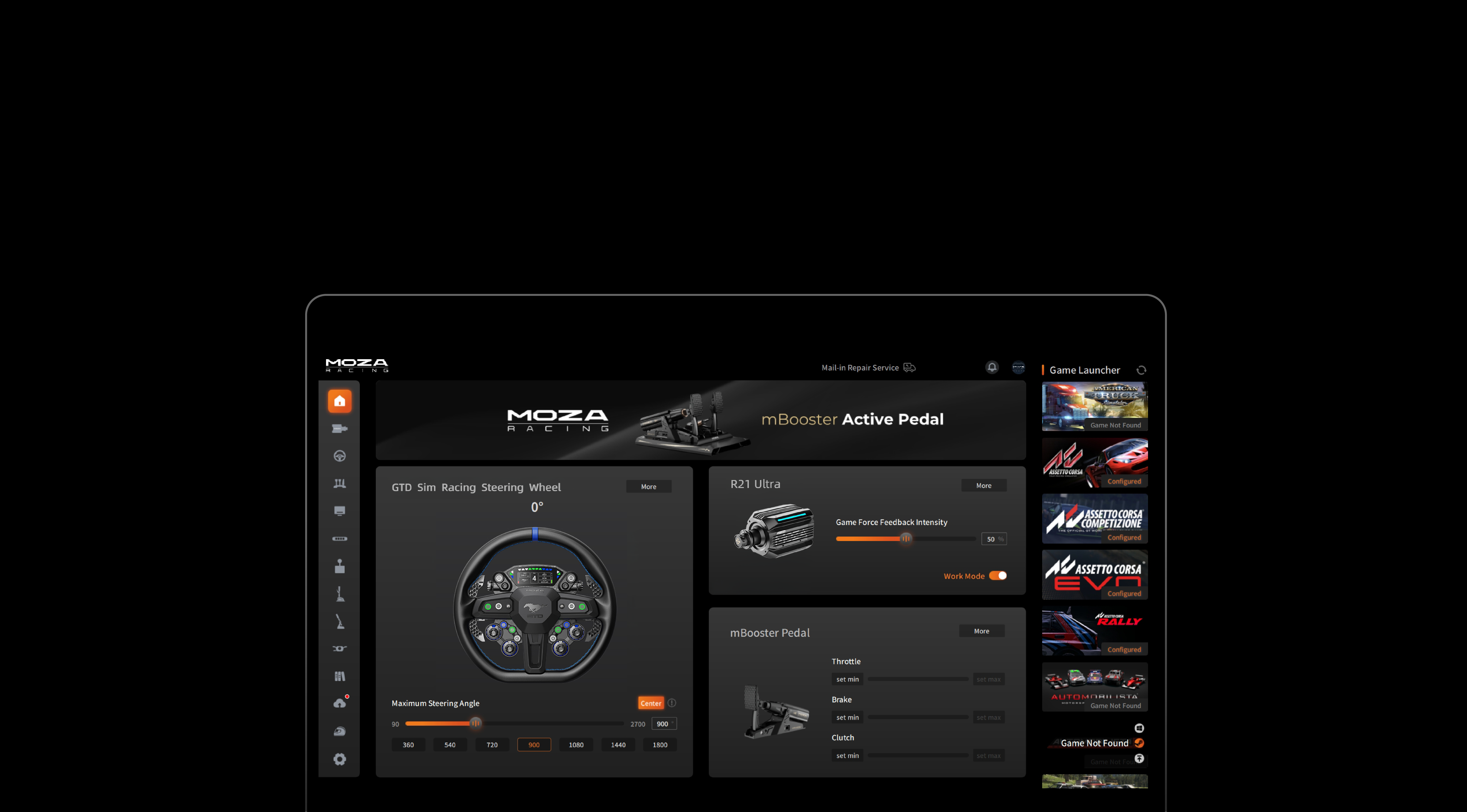The height and width of the screenshot is (812, 1467).
Task: Click the Steam icon in Game Launcher
Action: click(x=1139, y=743)
